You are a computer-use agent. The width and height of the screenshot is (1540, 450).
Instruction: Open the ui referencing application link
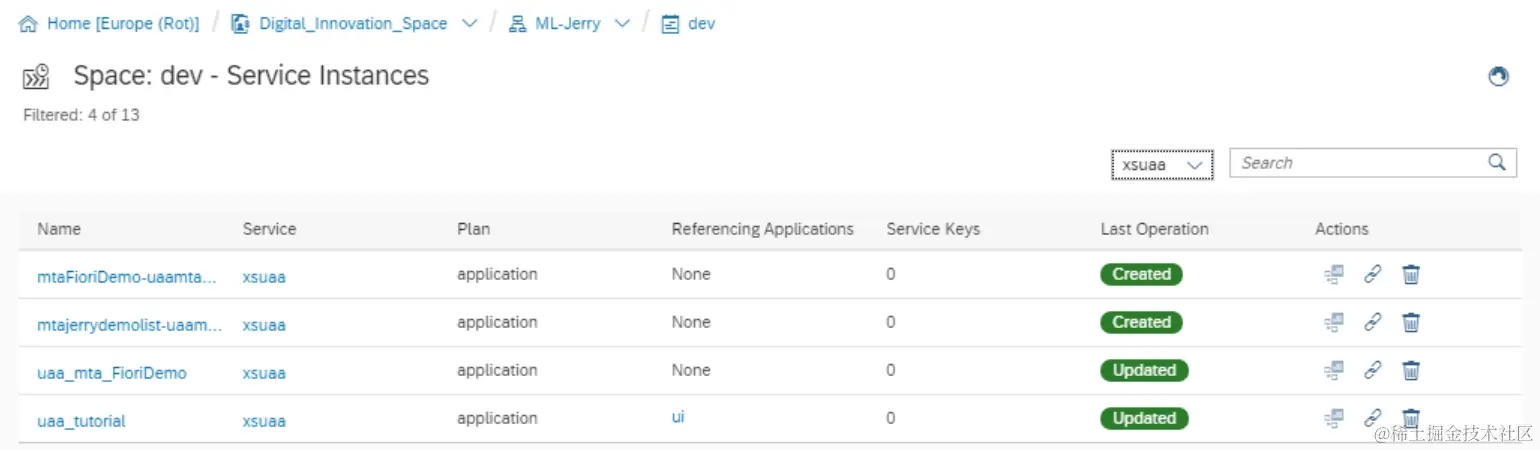(x=678, y=417)
